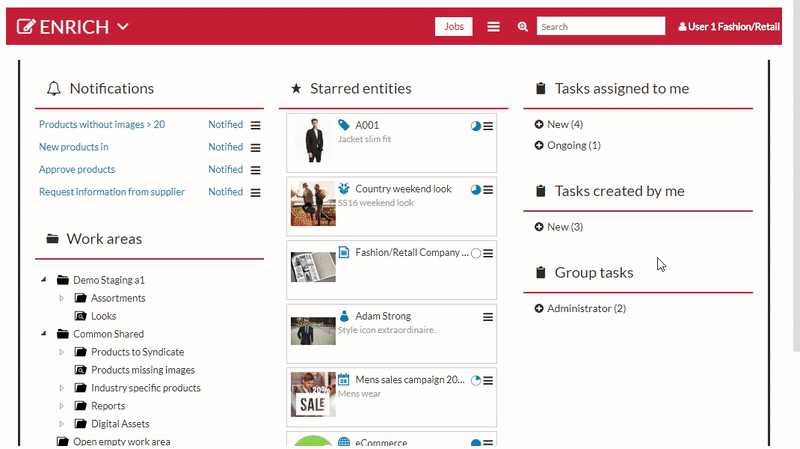Image resolution: width=800 pixels, height=449 pixels.
Task: Expand the Digital Assets folder arrow
Action: (x=61, y=424)
